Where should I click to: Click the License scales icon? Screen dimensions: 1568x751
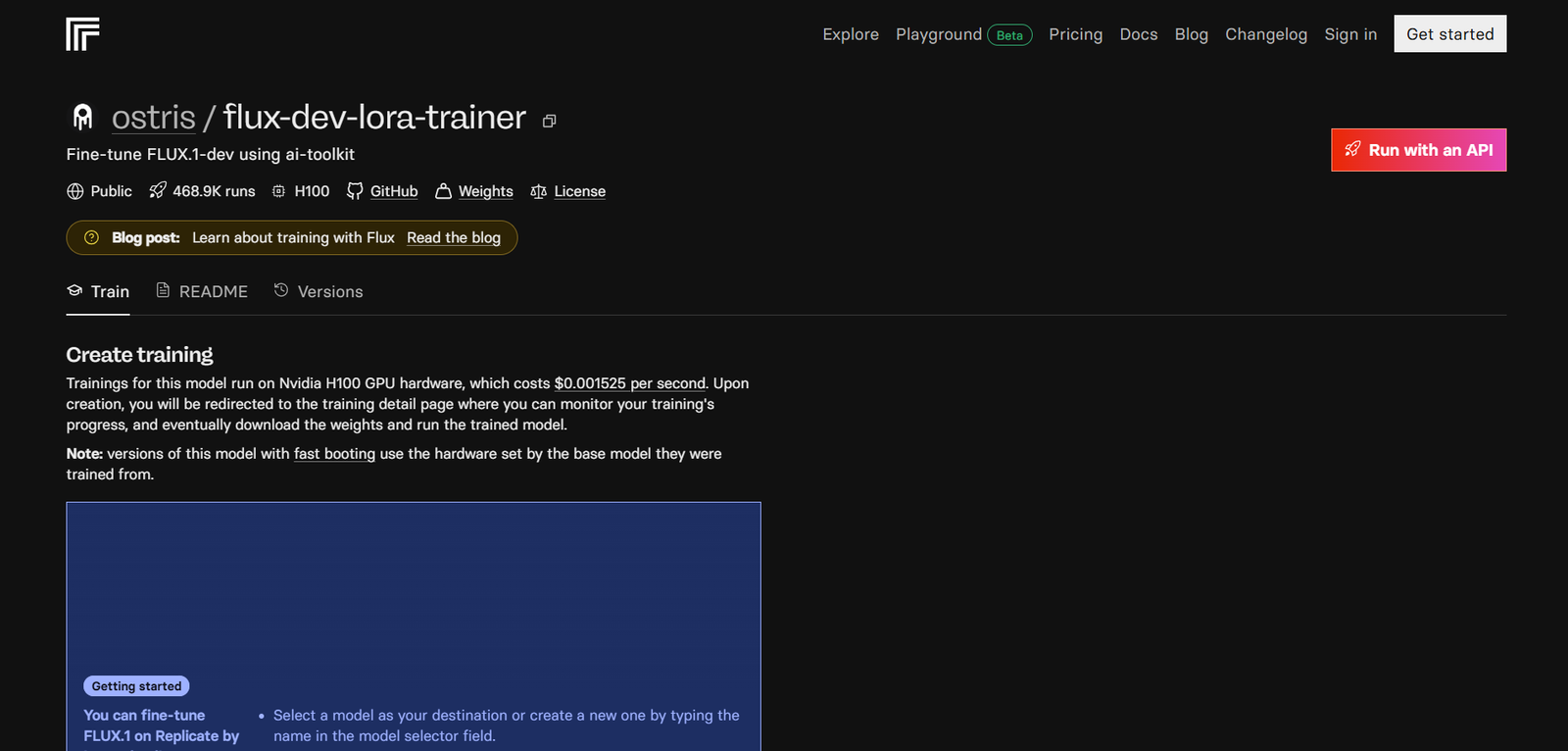tap(538, 191)
